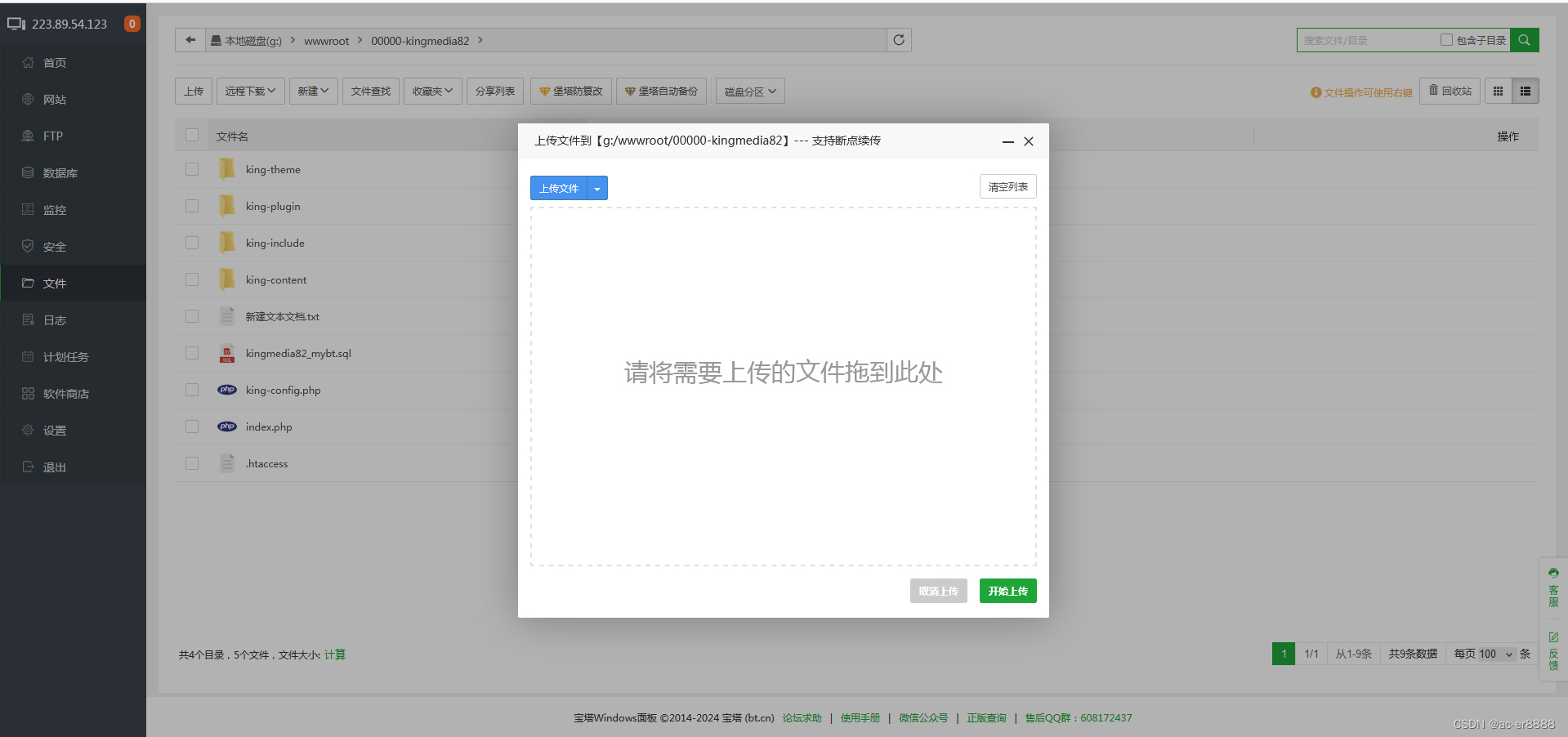Check the king-content row checkbox
1568x737 pixels.
(x=192, y=279)
